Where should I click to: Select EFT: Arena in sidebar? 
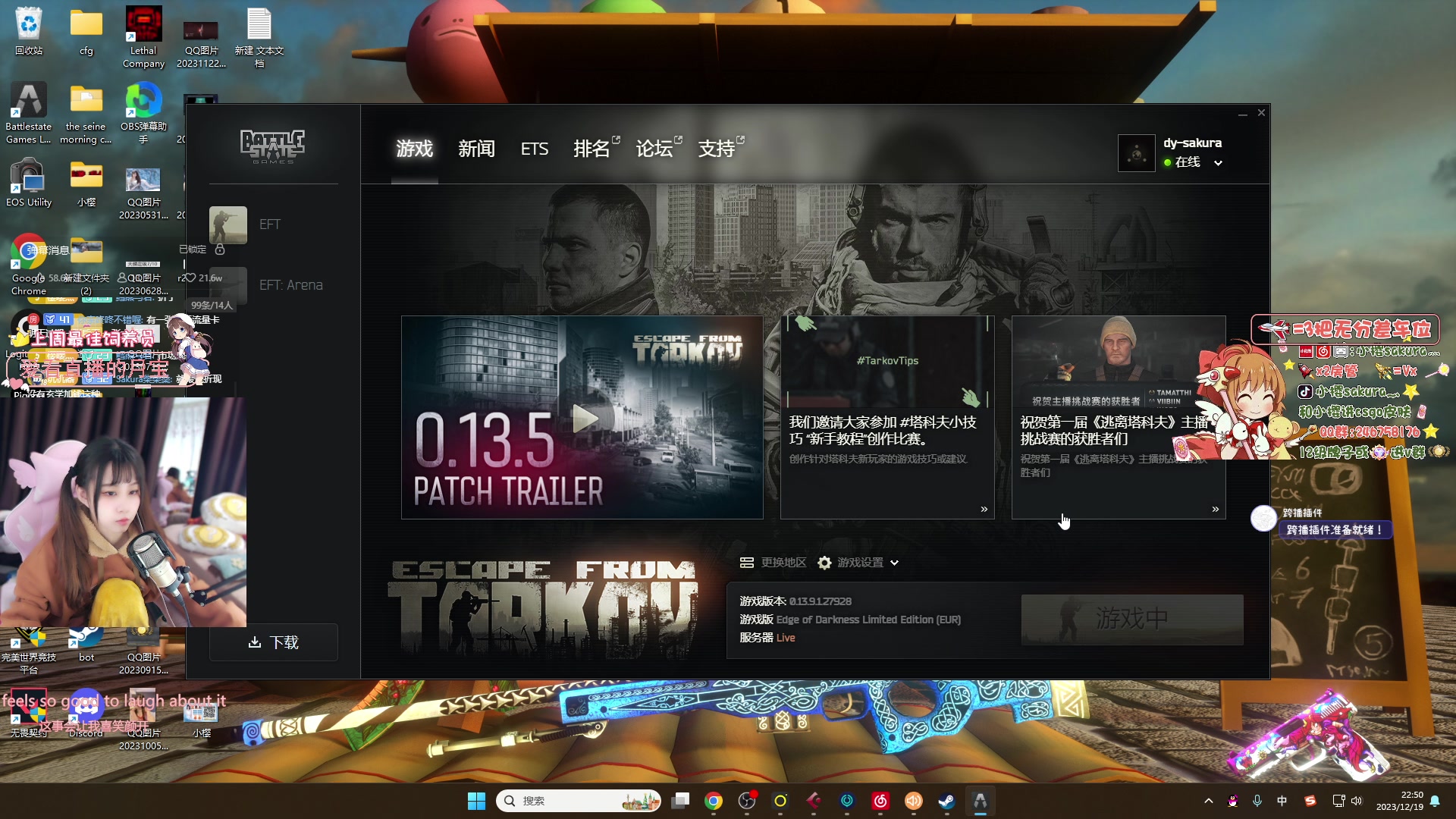[290, 285]
